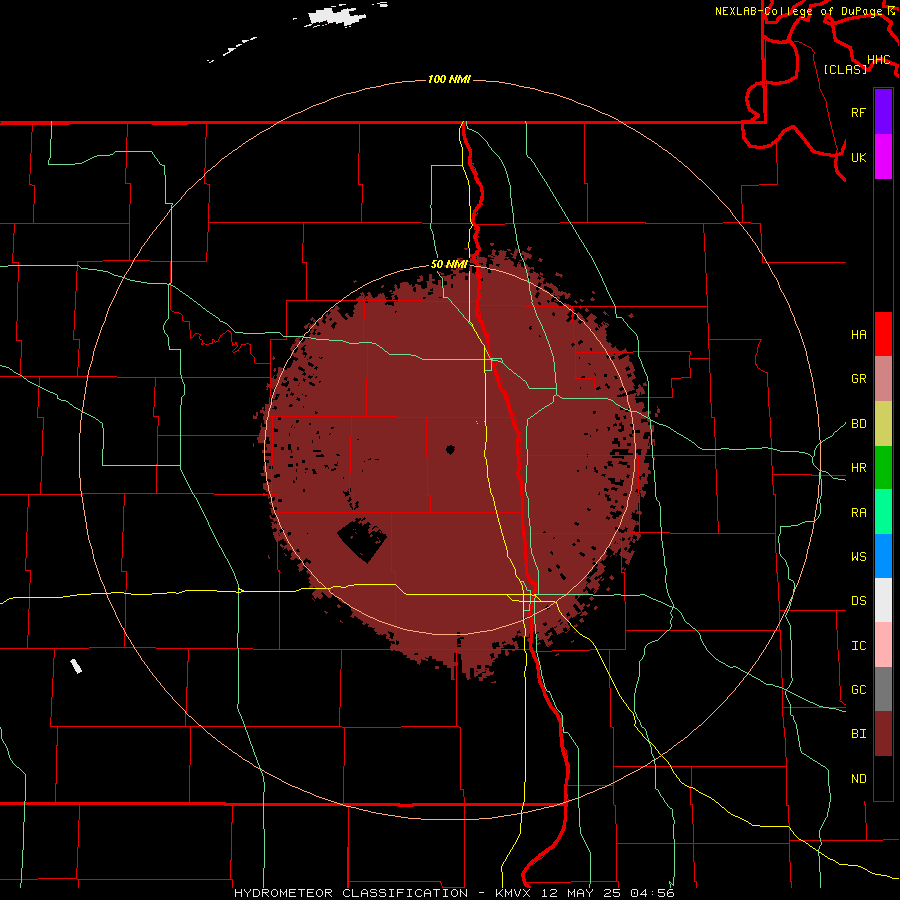Click the black diamond-shaped data gap
Viewport: 900px width, 900px height.
pos(362,540)
